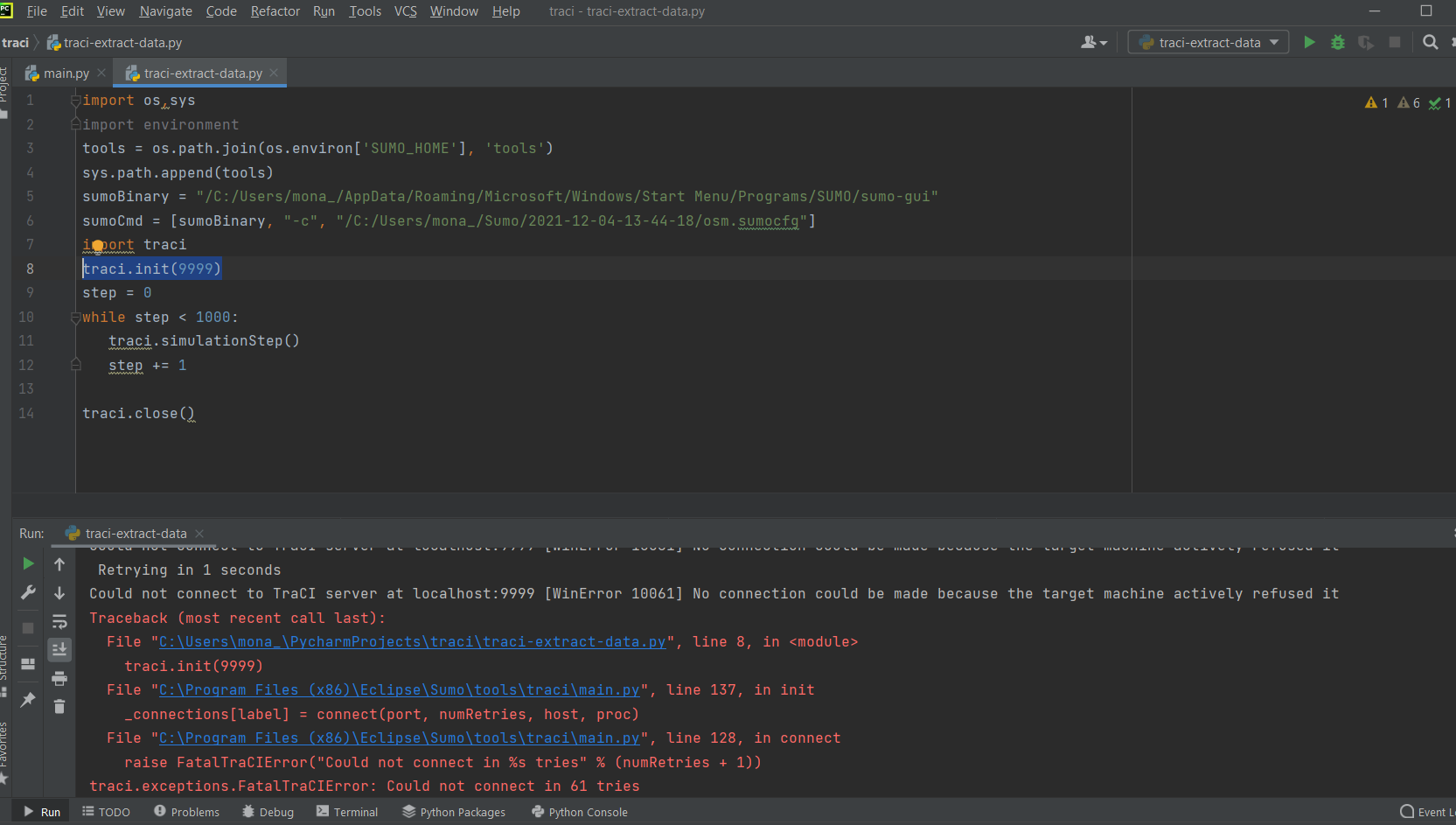Screen dimensions: 1456x825
Task: Open the View menu
Action: click(110, 11)
